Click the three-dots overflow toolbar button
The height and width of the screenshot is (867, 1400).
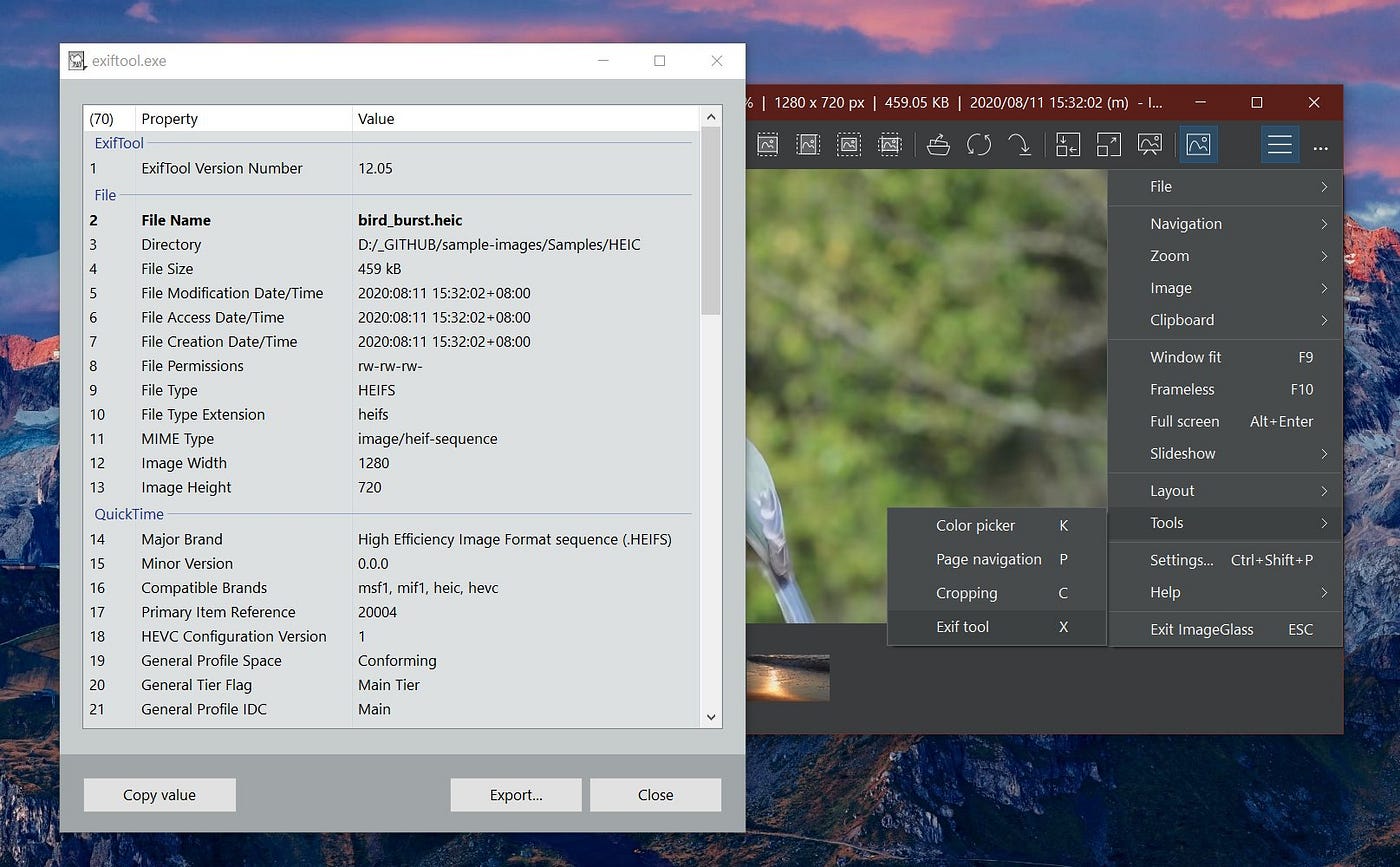tap(1321, 147)
